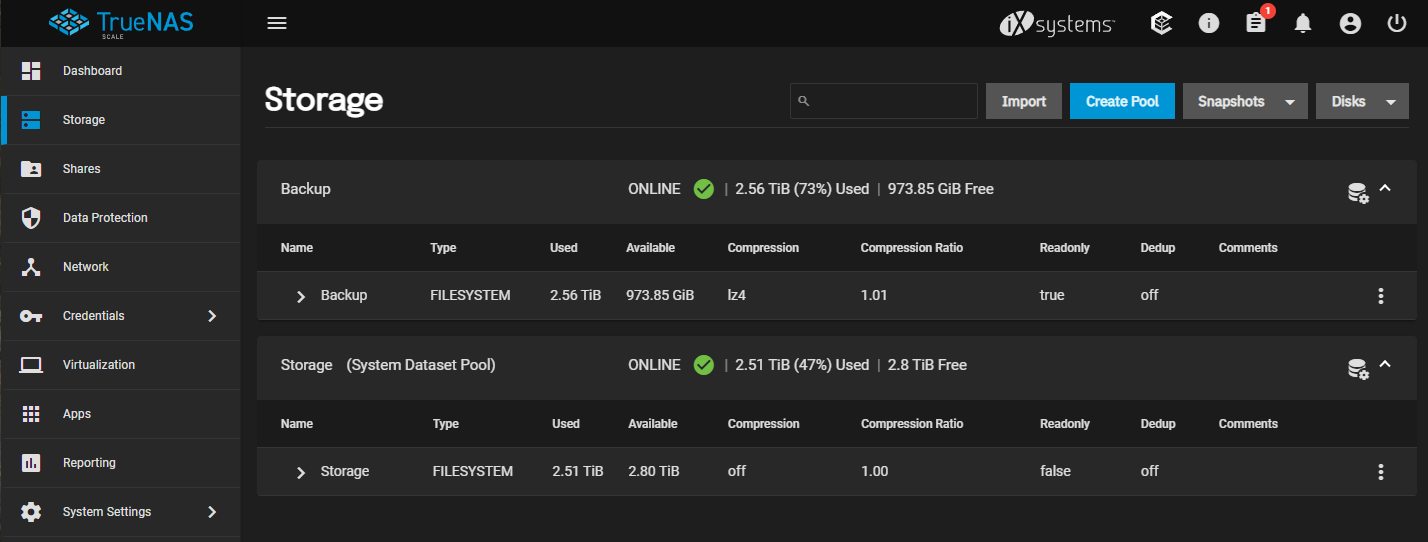The height and width of the screenshot is (542, 1428).
Task: Click the '2.8 TiB Free' text
Action: [927, 365]
